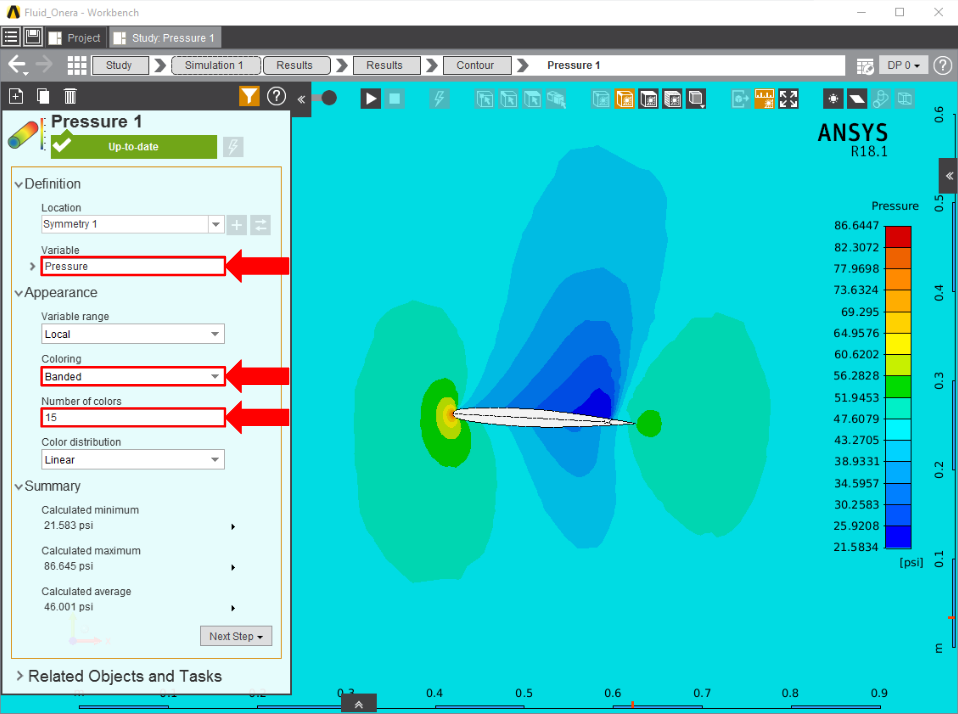Screen dimensions: 958x714
Task: Delete object using trash can icon
Action: 70,96
